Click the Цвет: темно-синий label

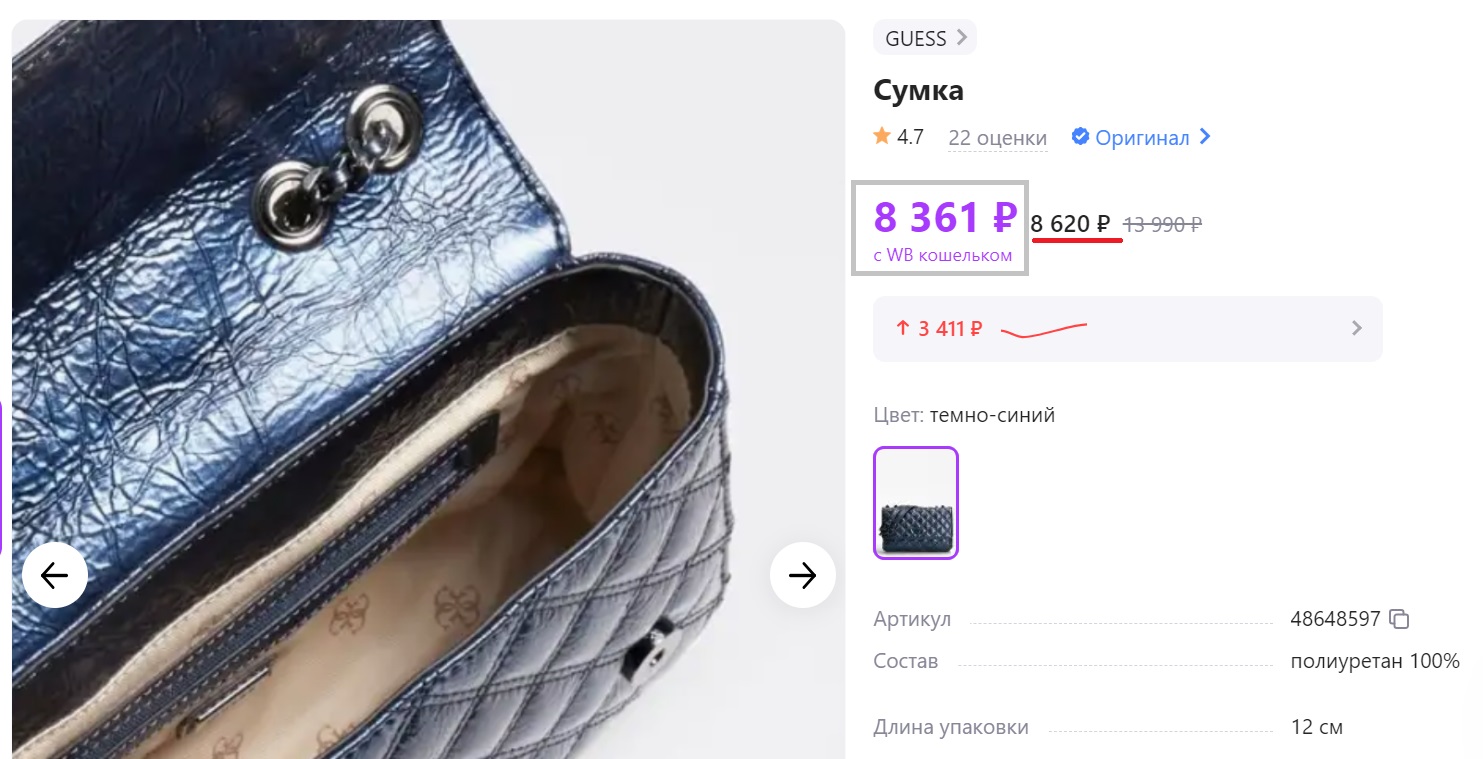coord(964,415)
